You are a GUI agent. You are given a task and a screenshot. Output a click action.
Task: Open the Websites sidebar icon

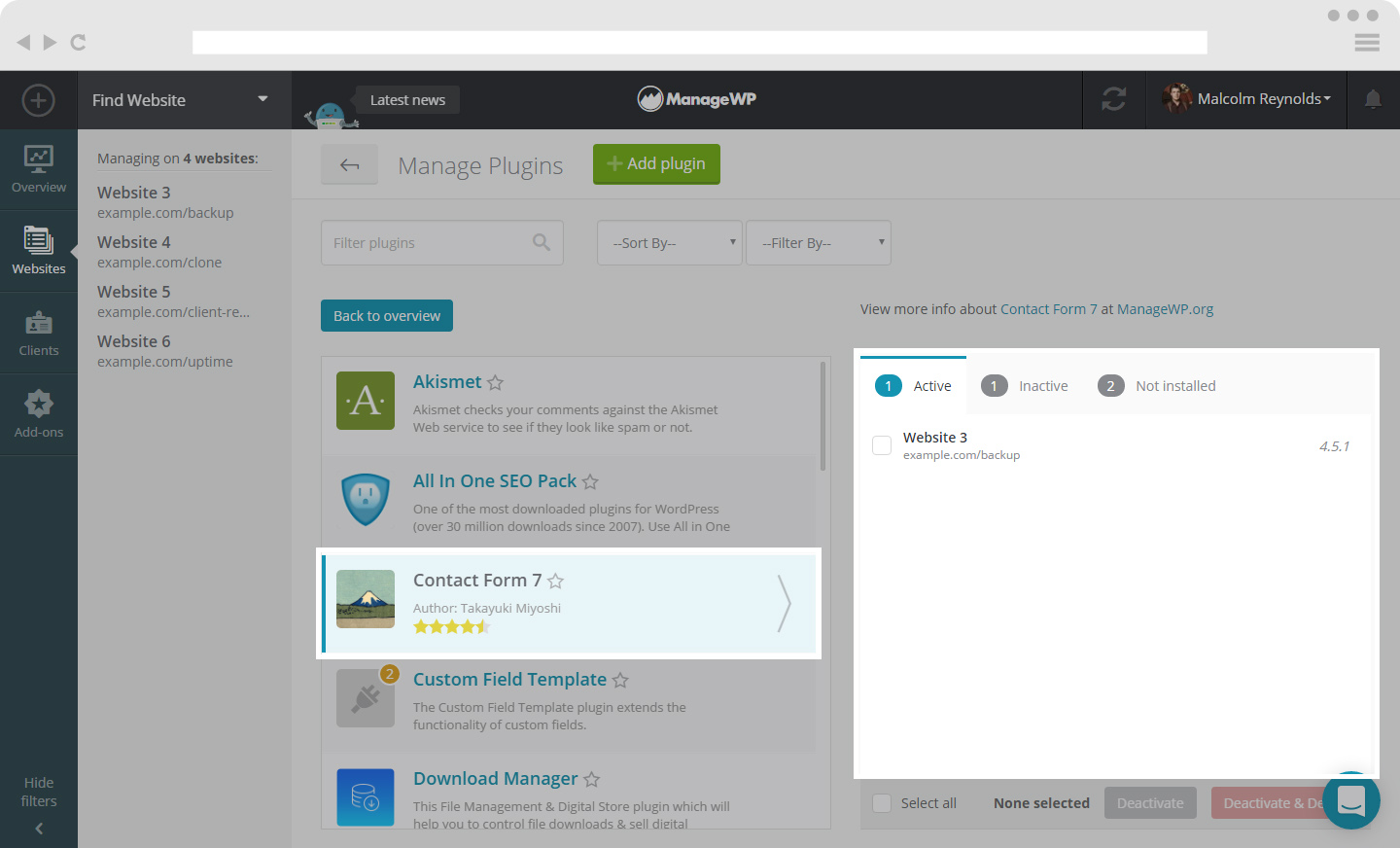pos(39,251)
